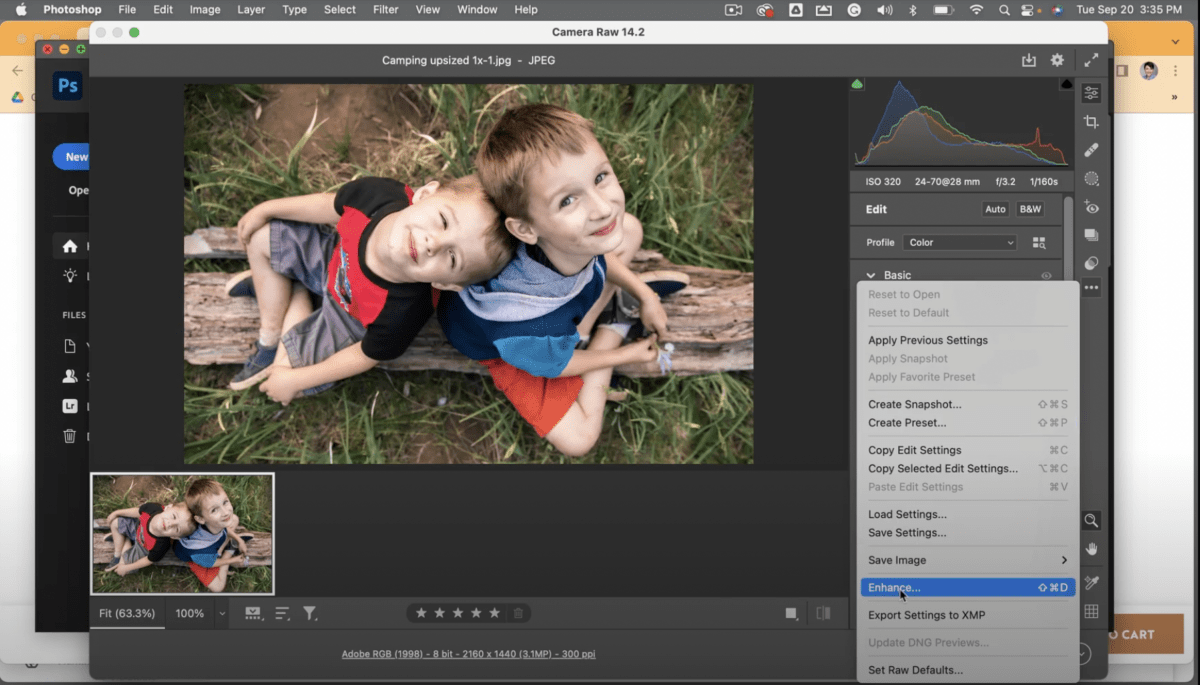Screen dimensions: 1200x685
Task: Click the save image download icon at top right
Action: (1029, 60)
